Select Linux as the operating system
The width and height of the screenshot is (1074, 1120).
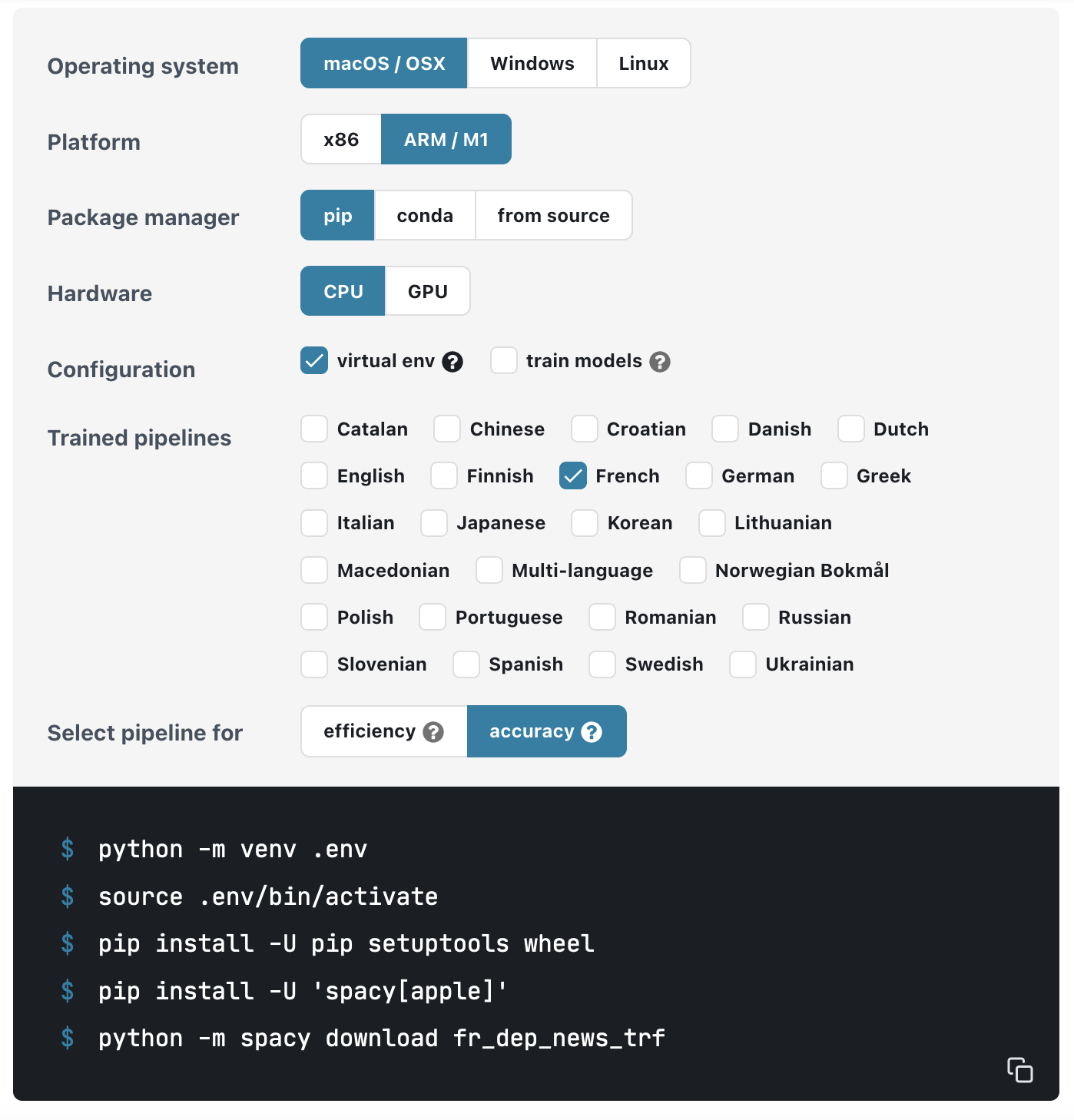(644, 63)
